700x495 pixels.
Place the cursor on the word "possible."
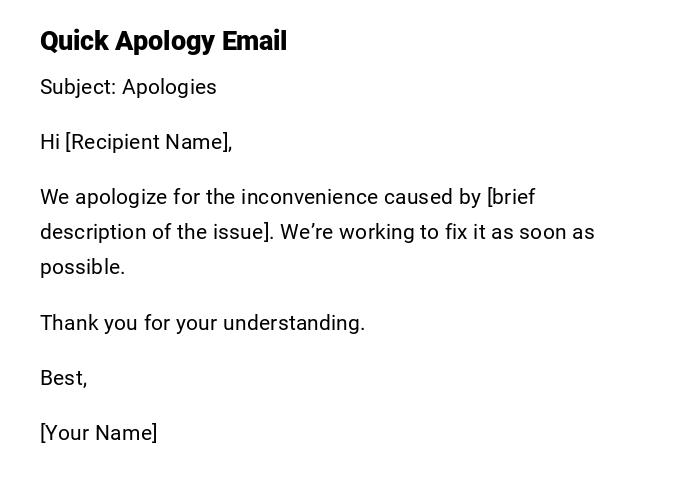coord(82,267)
